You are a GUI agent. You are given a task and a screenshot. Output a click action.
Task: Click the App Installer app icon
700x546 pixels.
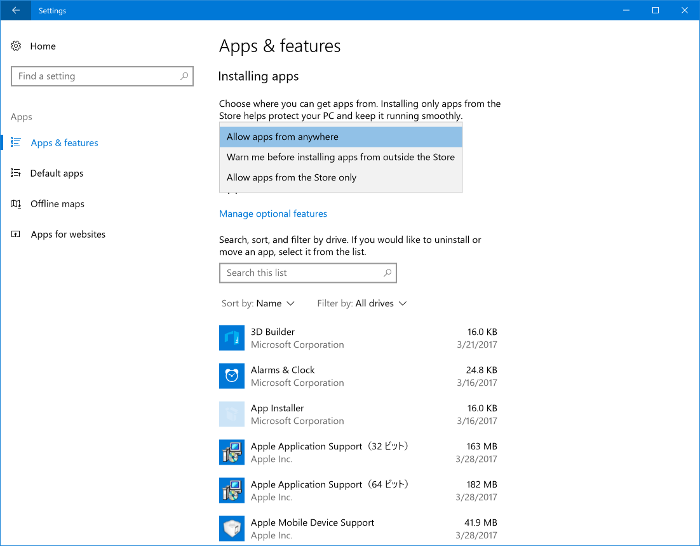(232, 414)
